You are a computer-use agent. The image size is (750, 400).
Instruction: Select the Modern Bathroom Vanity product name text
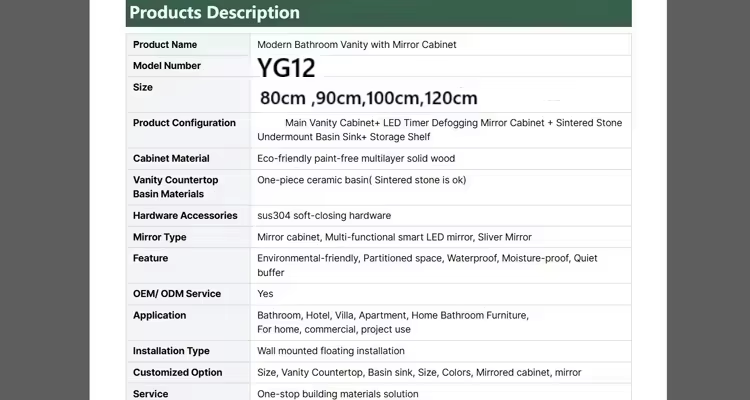pyautogui.click(x=356, y=45)
